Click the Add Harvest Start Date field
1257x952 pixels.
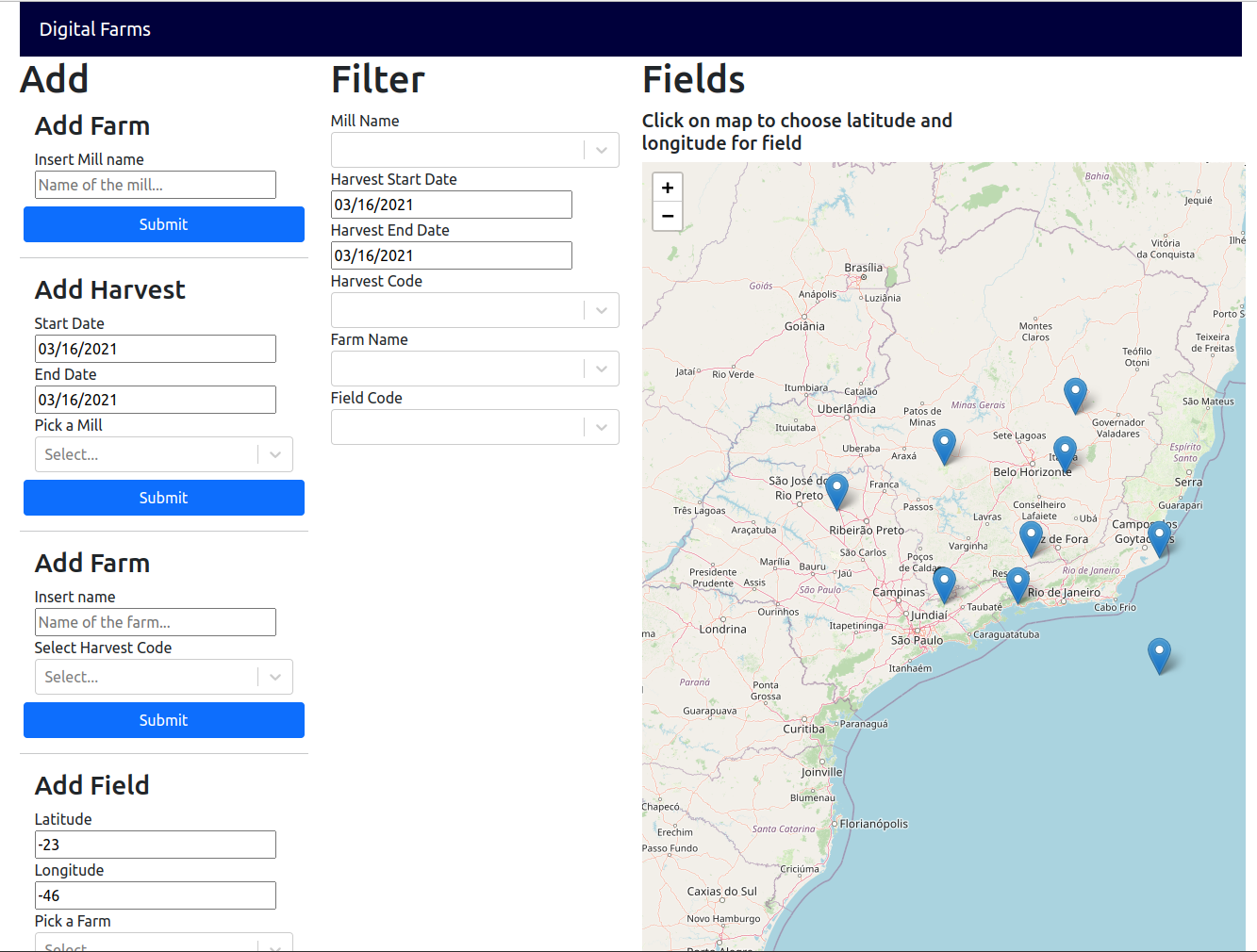coord(156,349)
